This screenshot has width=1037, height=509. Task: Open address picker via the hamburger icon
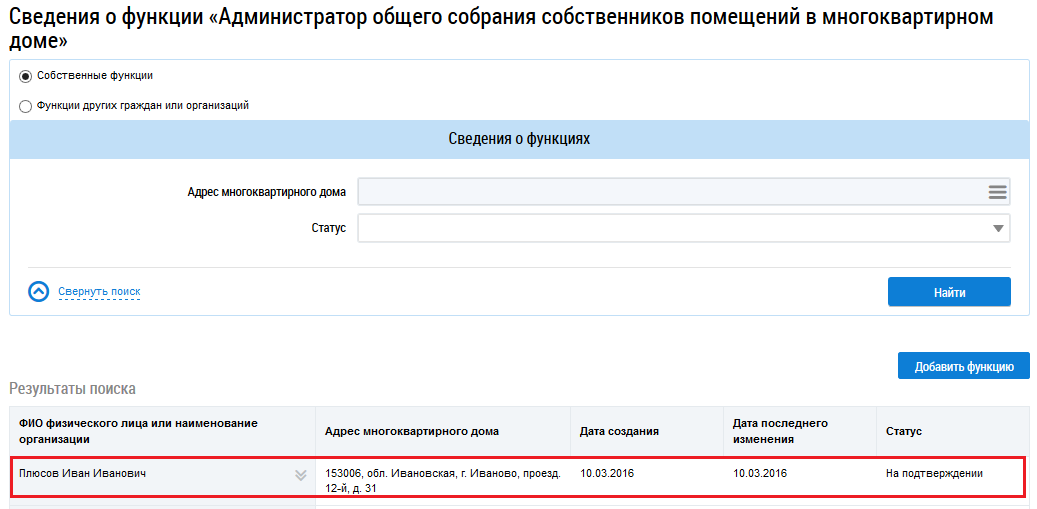[x=997, y=192]
